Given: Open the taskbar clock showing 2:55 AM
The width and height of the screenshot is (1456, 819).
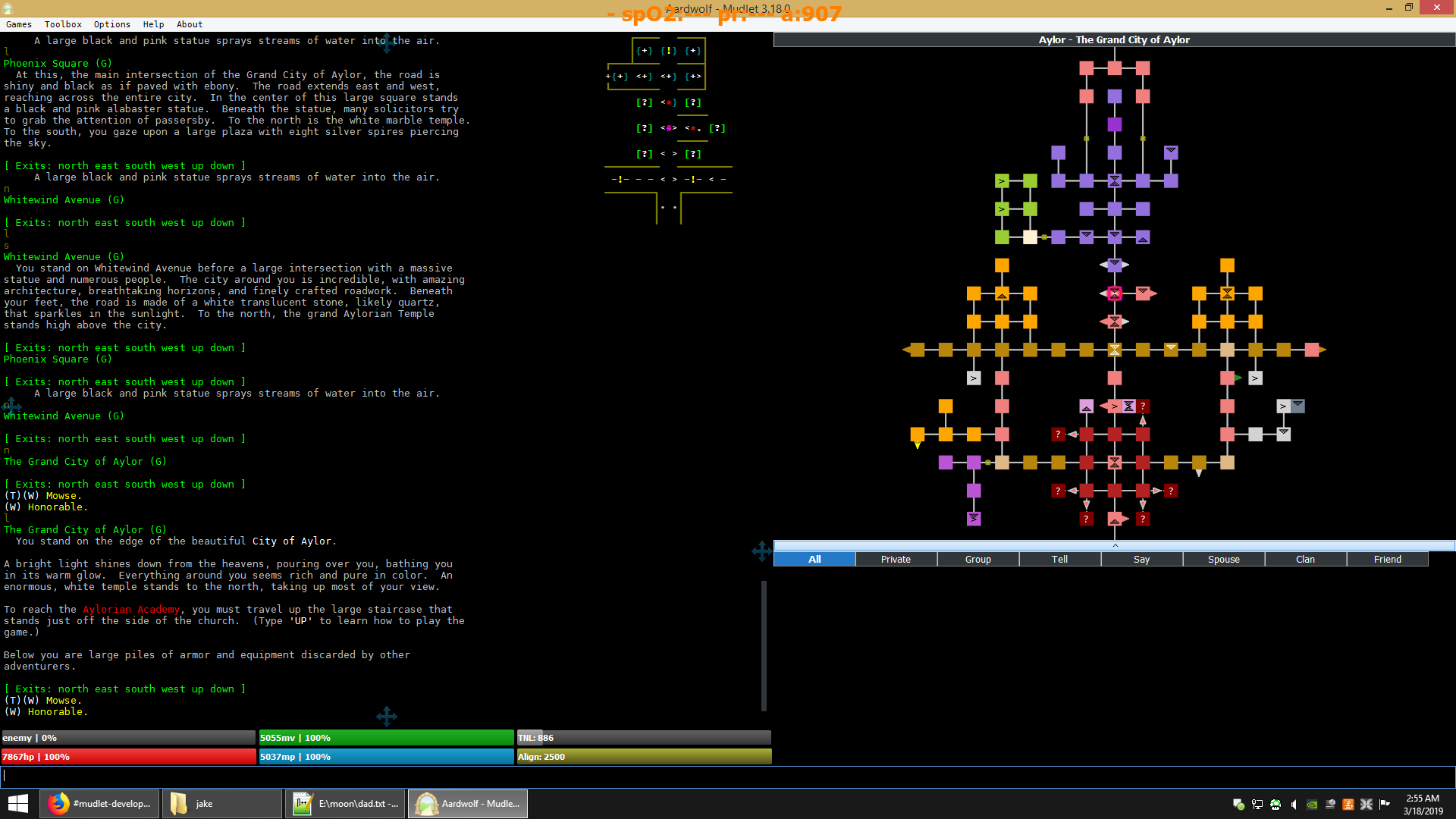Looking at the screenshot, I should 1423,805.
